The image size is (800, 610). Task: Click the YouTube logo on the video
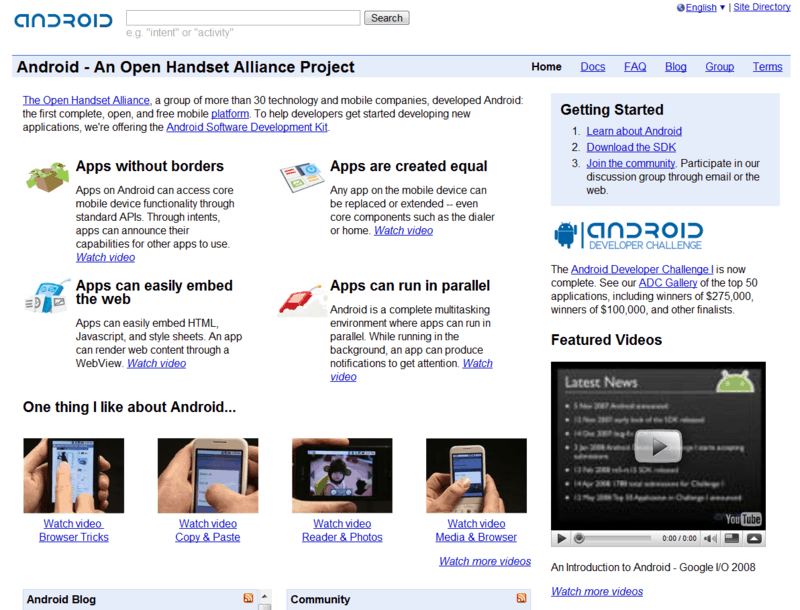click(743, 519)
